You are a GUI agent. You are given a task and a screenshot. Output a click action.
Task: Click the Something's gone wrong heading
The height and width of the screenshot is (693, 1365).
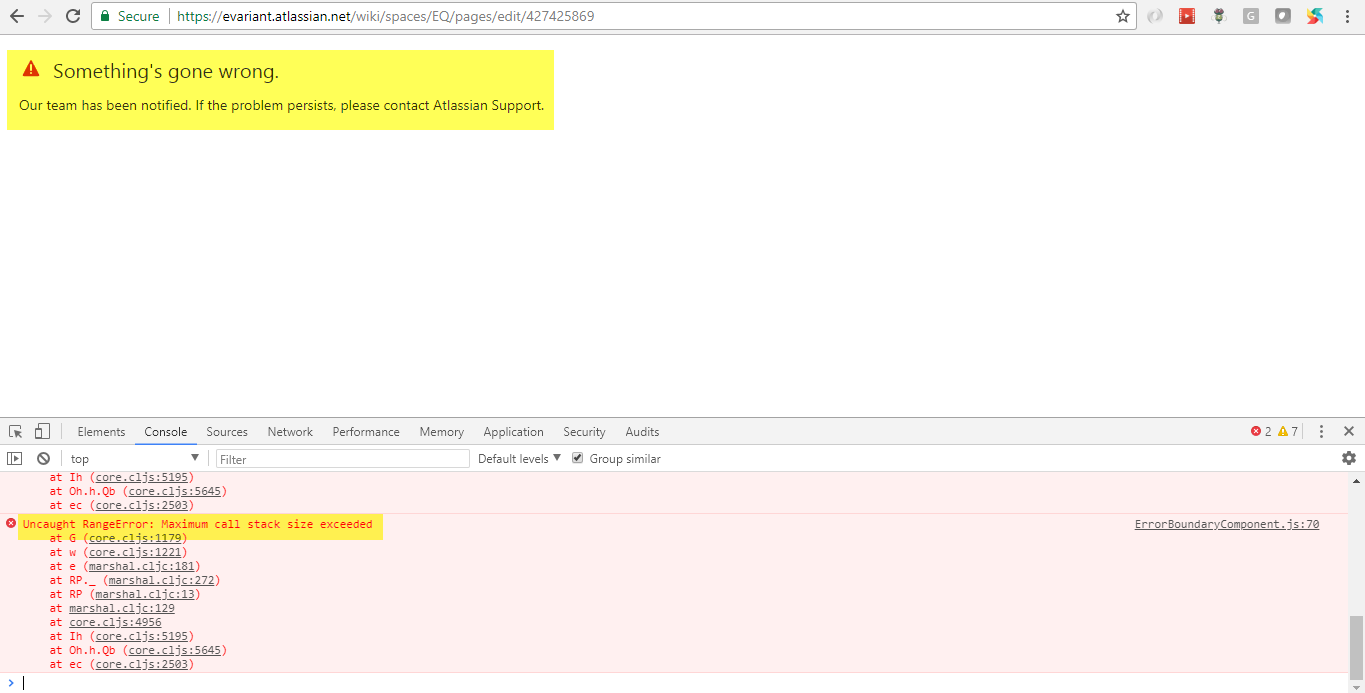pos(166,71)
